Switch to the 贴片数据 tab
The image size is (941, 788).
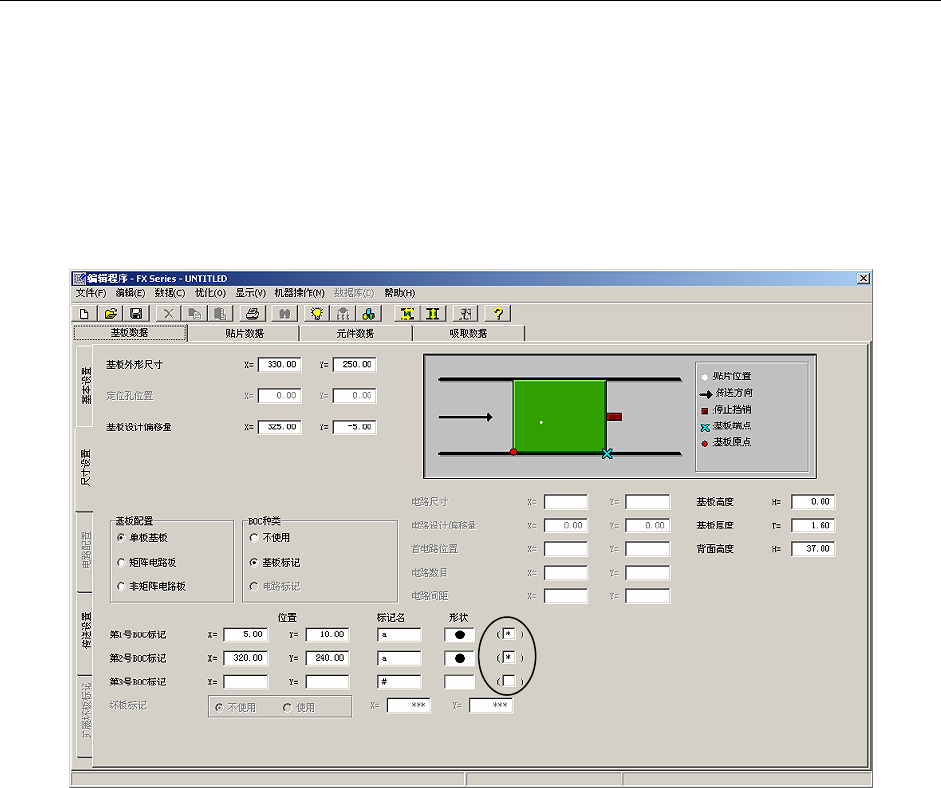243,333
